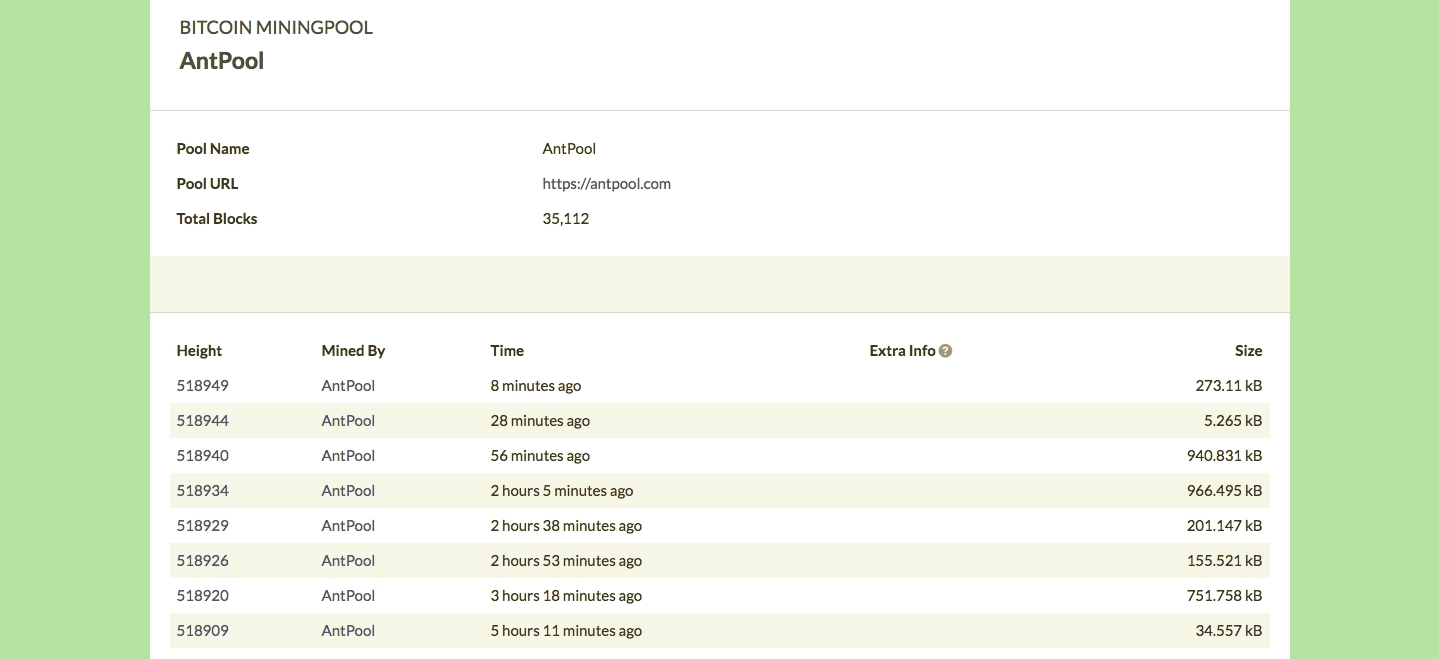Click the Extra Info column header
Screen dimensions: 1439x659
[902, 351]
